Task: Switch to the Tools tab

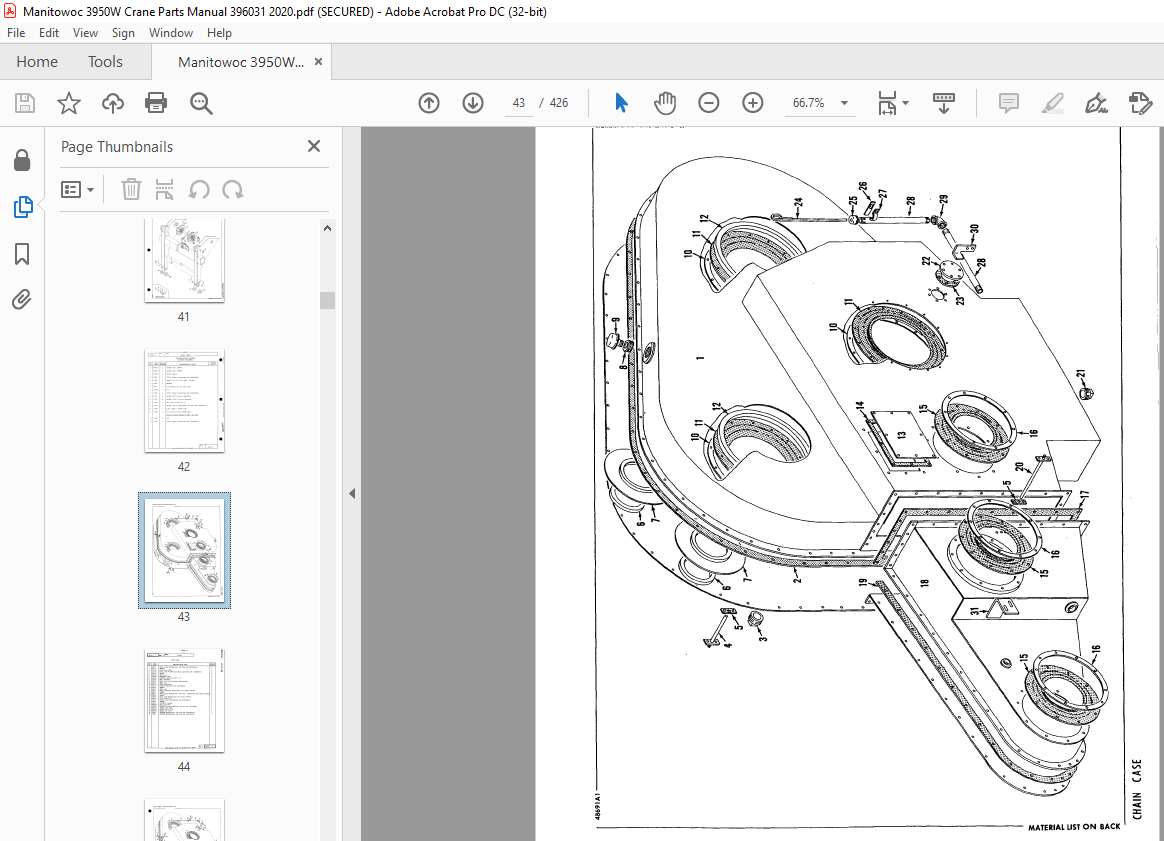Action: tap(105, 62)
